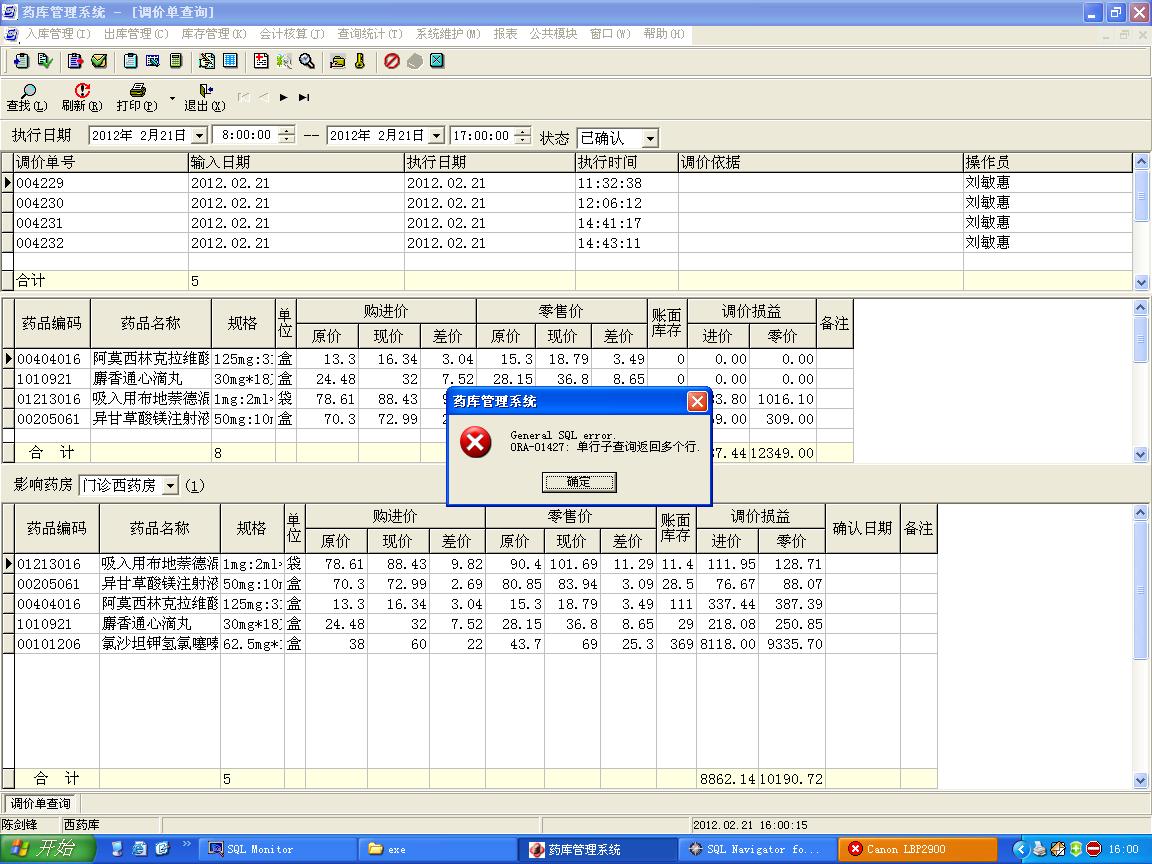Click the 退出 (Exit) door icon

click(x=205, y=91)
